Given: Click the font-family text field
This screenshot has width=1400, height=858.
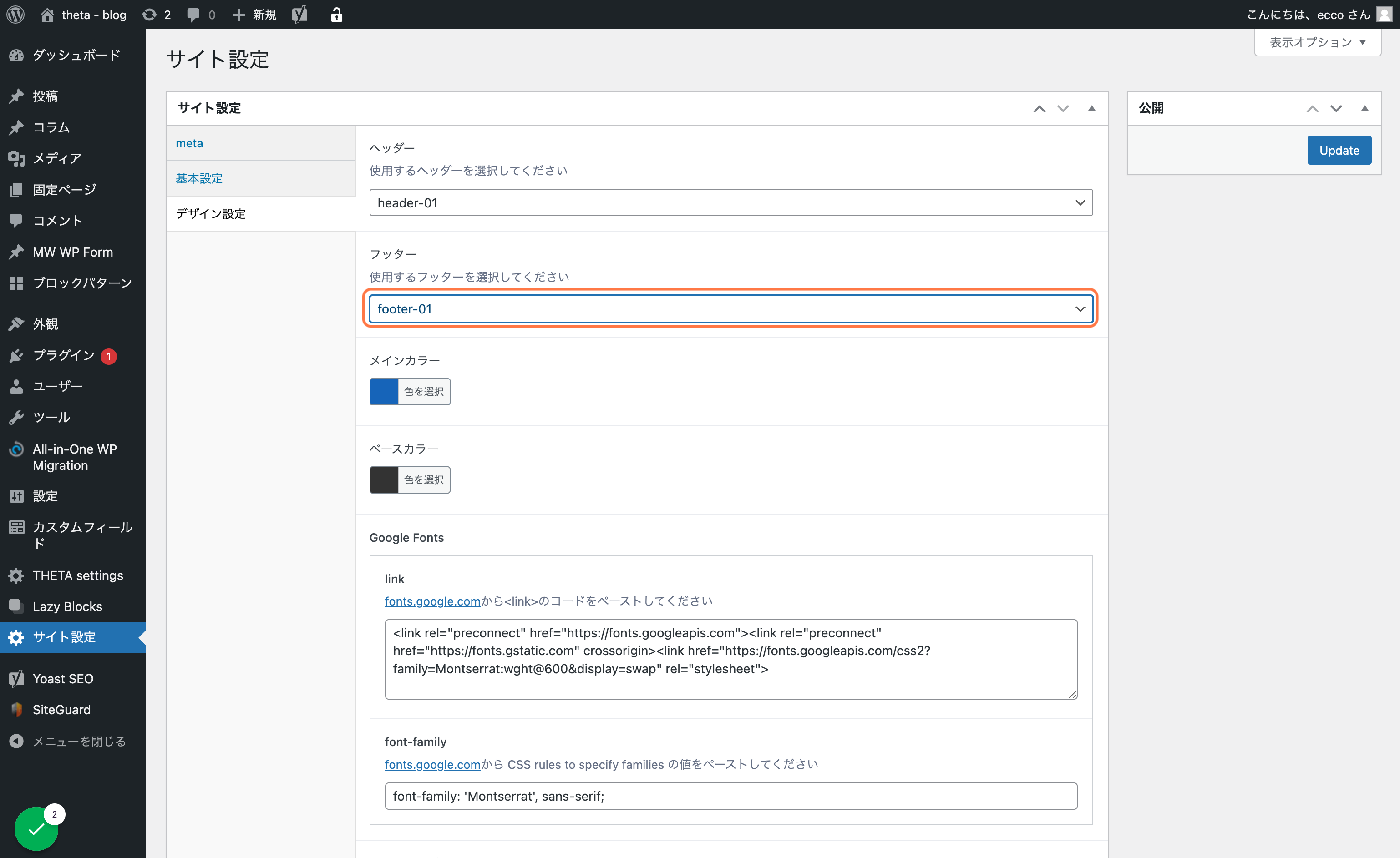Looking at the screenshot, I should pyautogui.click(x=730, y=796).
